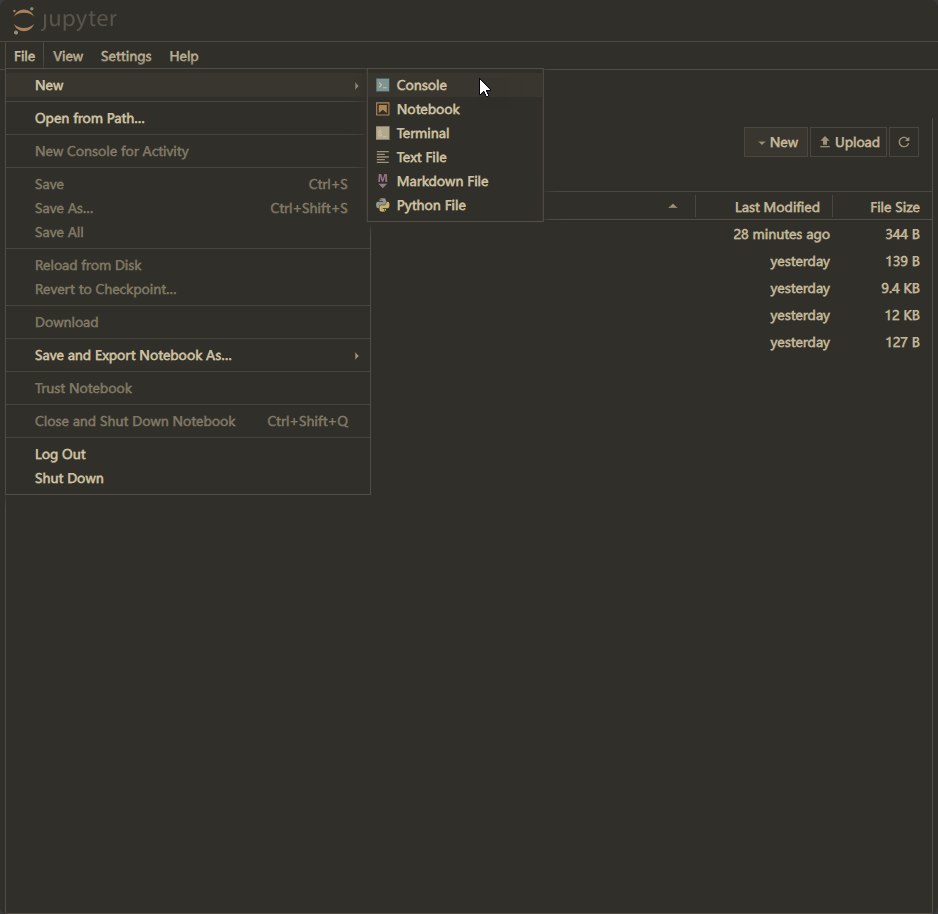Click the Markdown File M icon
The width and height of the screenshot is (938, 914).
(383, 181)
